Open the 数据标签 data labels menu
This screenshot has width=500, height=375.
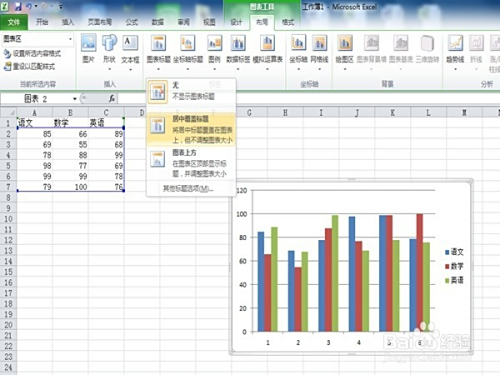(238, 52)
